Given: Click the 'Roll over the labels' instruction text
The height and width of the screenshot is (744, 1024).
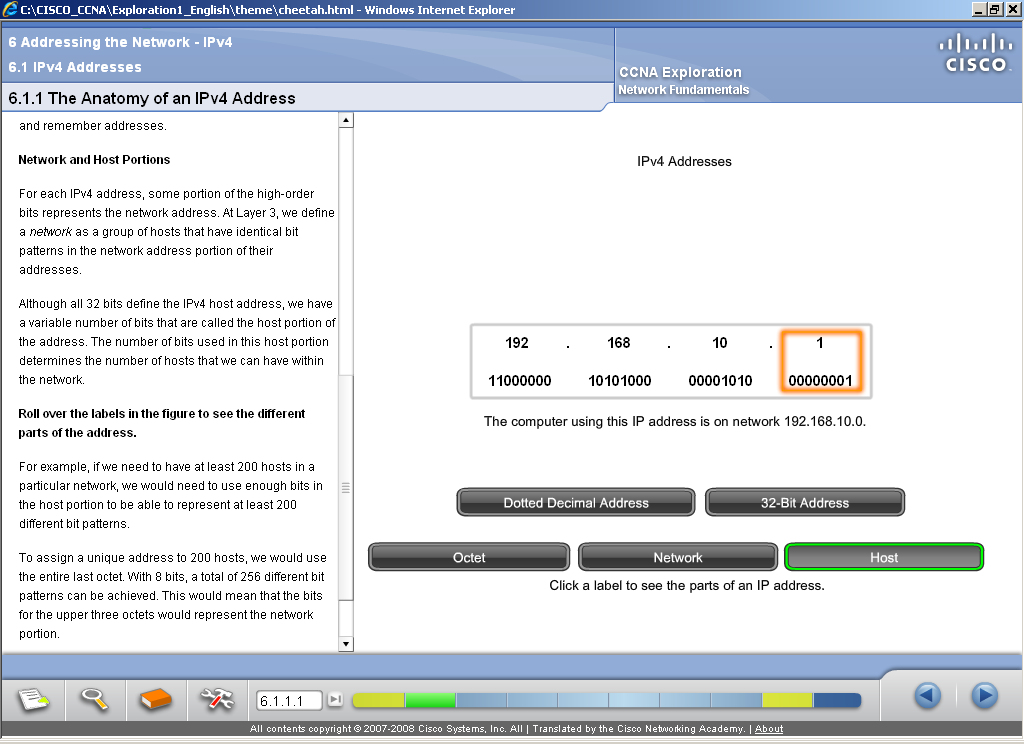Looking at the screenshot, I should click(x=161, y=423).
